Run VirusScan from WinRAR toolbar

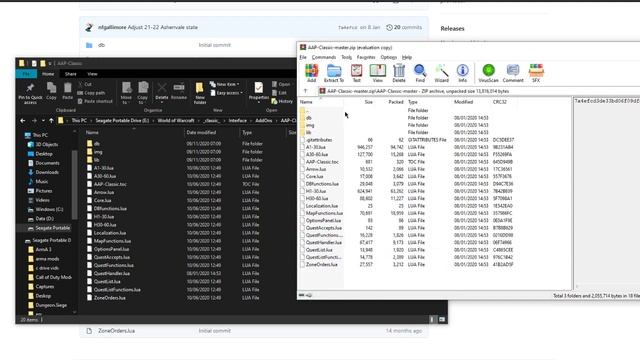click(x=488, y=73)
